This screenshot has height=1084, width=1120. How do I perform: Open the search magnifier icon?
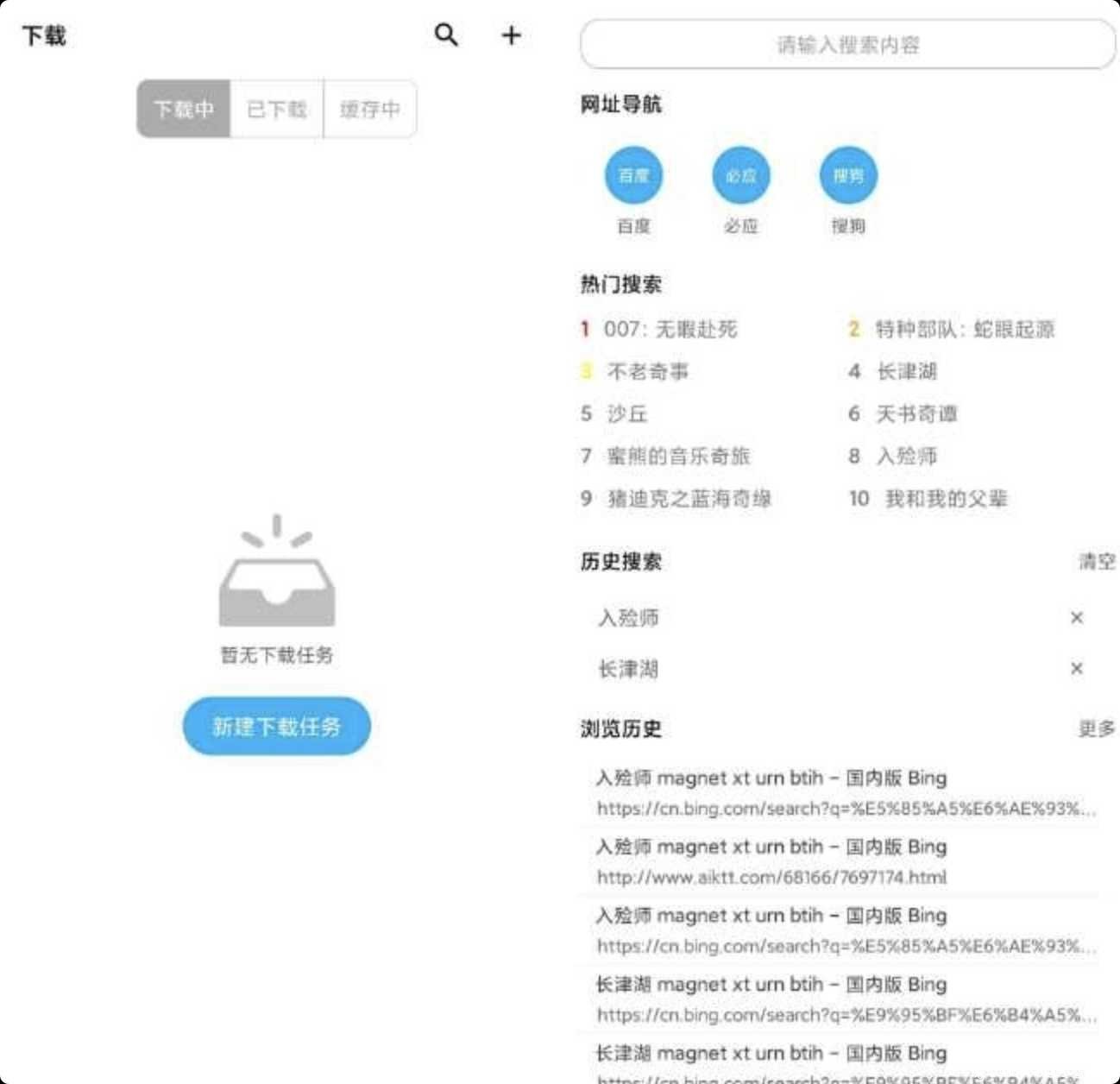(x=446, y=35)
